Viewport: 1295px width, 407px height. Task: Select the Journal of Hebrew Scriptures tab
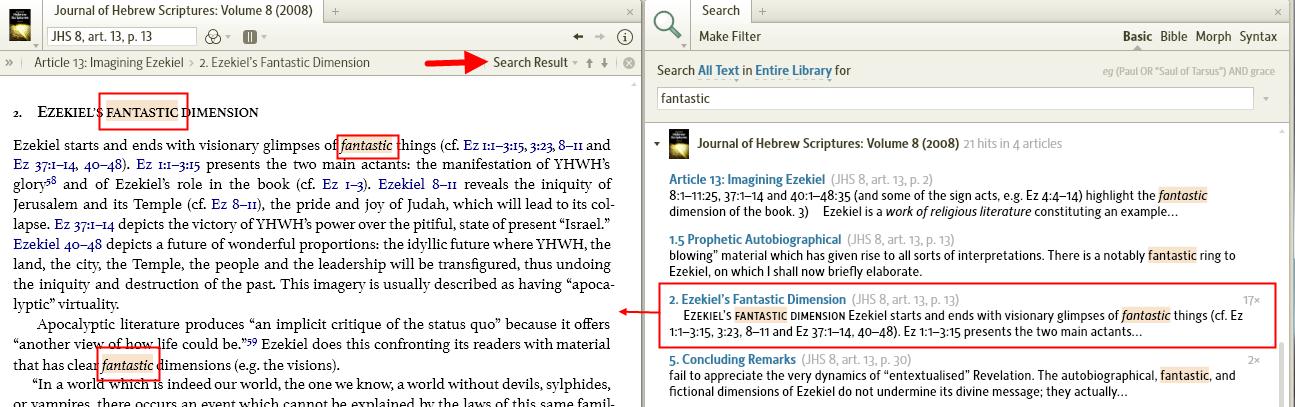183,11
